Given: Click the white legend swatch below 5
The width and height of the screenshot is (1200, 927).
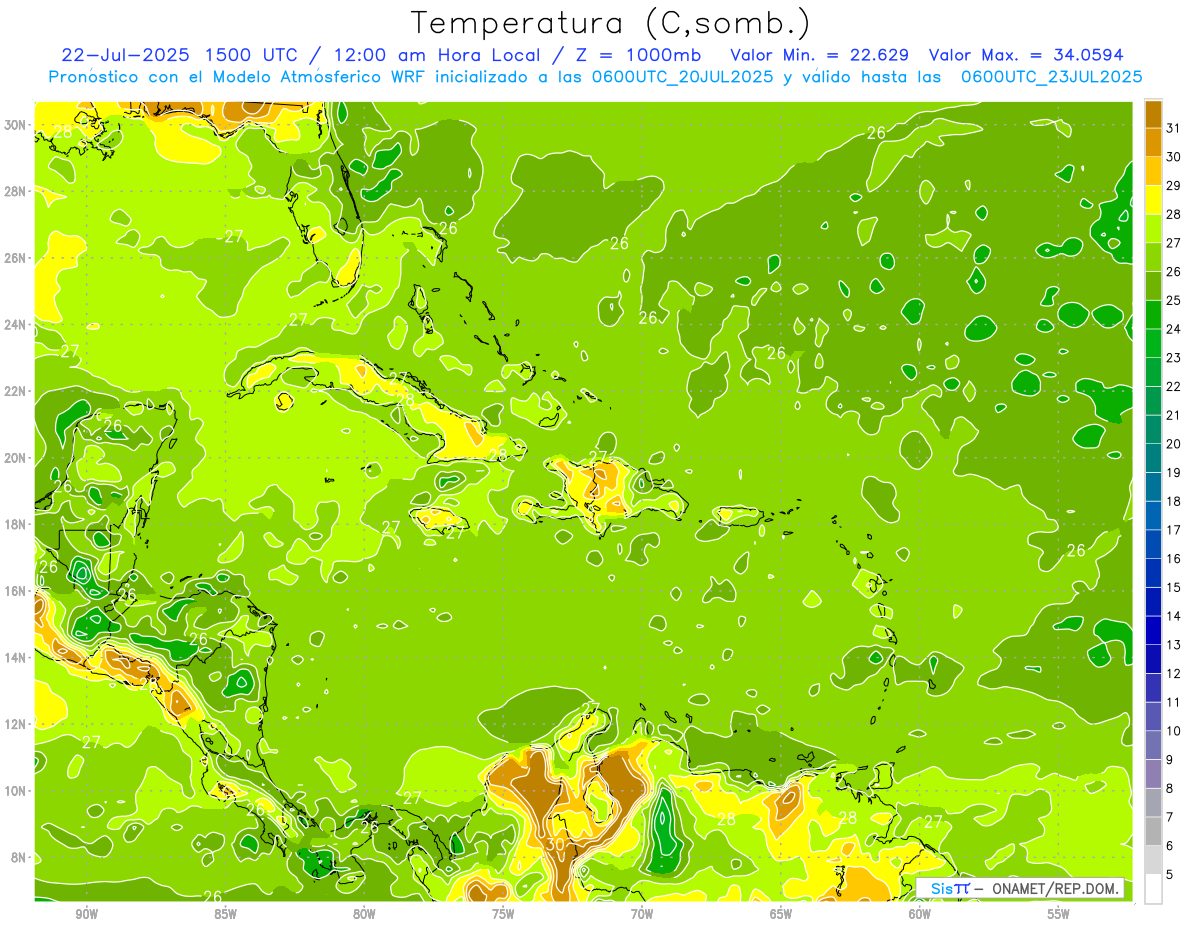Looking at the screenshot, I should coord(1153,888).
